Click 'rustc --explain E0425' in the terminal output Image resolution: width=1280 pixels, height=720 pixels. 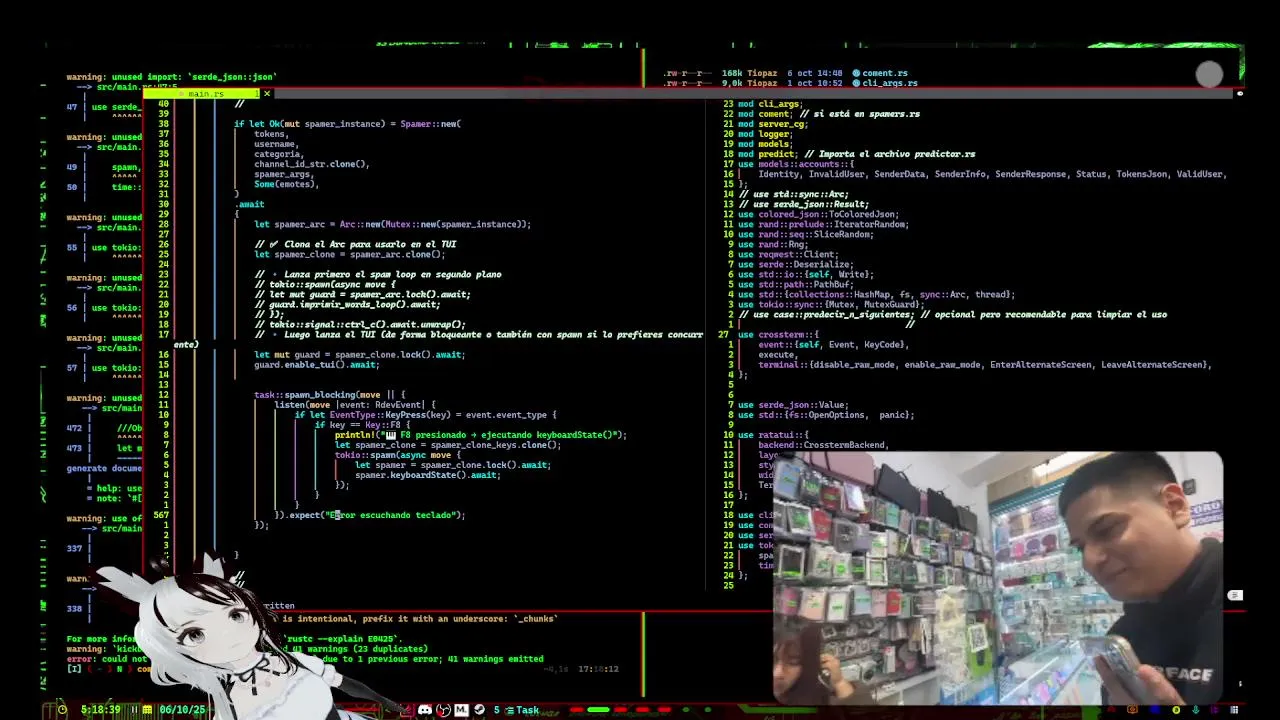tap(343, 638)
